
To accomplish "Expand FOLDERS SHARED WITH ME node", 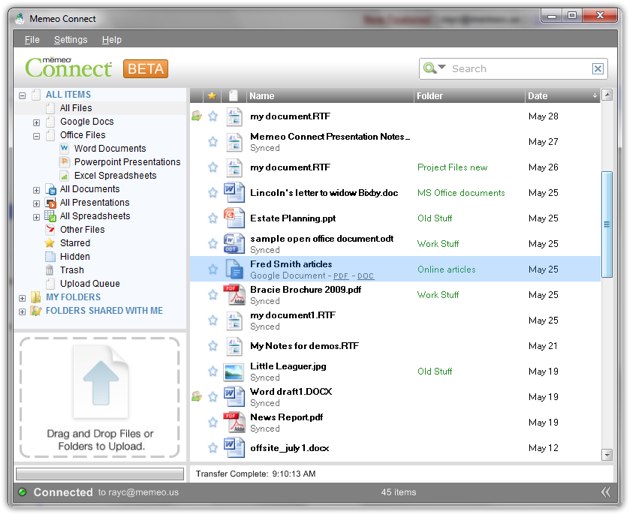I will (22, 311).
